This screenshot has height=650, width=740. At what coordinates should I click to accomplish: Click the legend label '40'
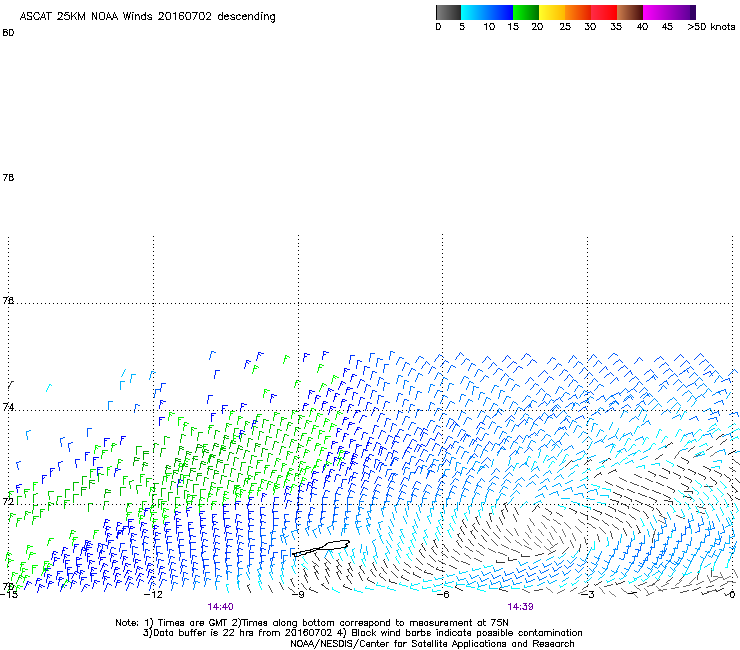click(x=642, y=27)
